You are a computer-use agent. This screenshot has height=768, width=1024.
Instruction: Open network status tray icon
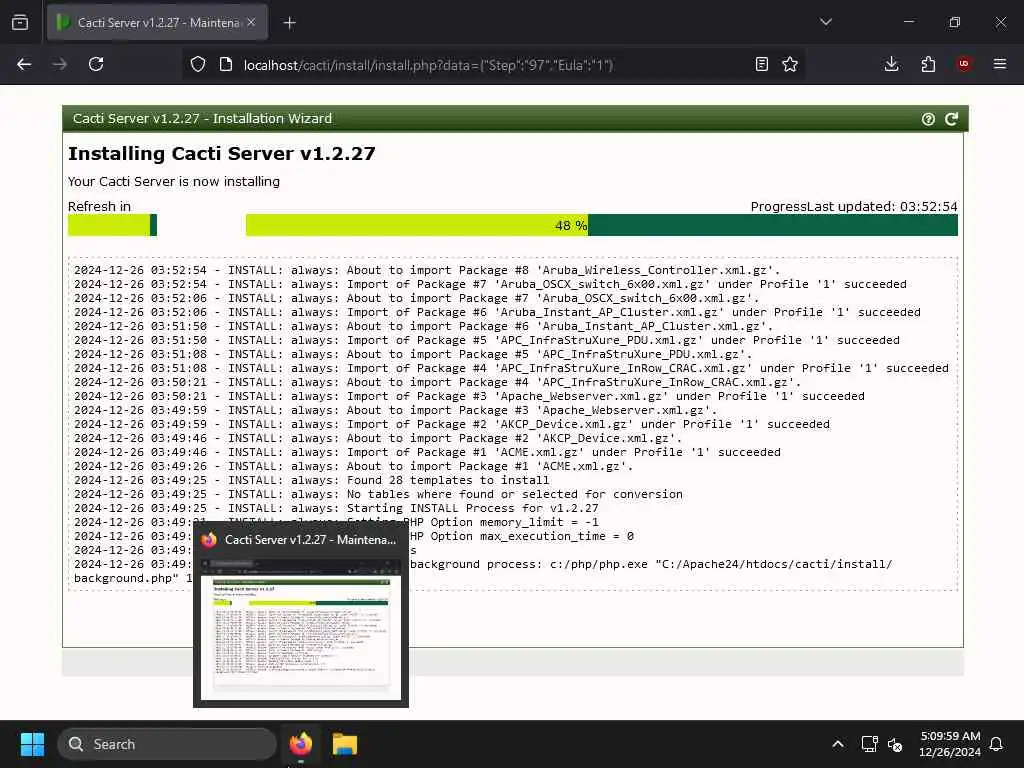[869, 744]
